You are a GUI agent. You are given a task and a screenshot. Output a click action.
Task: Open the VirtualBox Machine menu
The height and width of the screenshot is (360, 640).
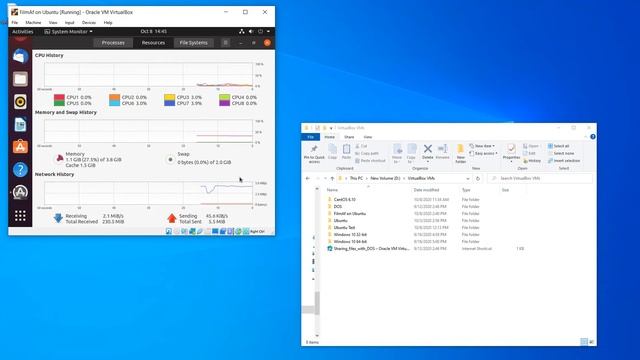(x=33, y=22)
